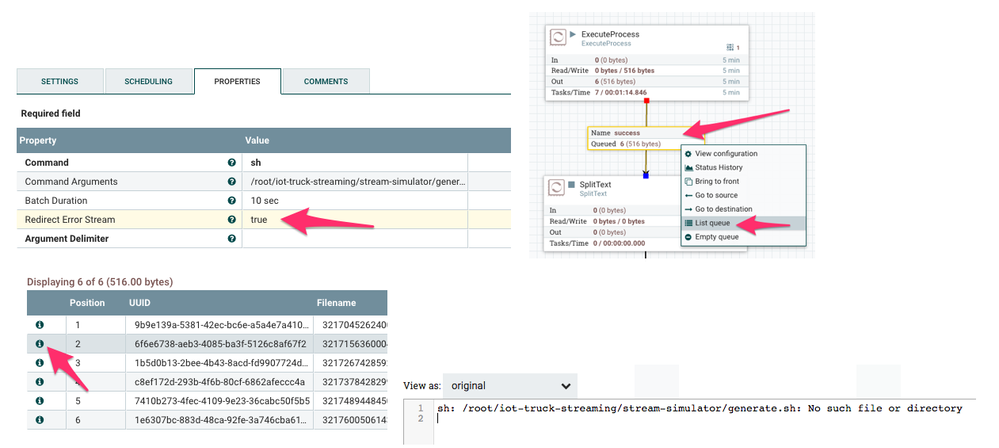Click the content viewer text area
The height and width of the screenshot is (448, 999).
pos(704,422)
